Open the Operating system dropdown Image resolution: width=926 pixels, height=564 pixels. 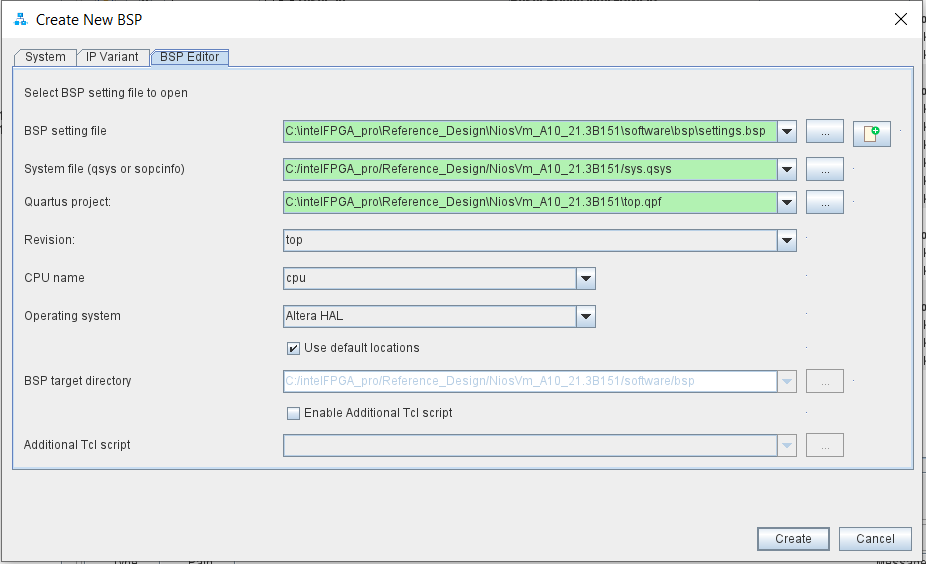[586, 316]
